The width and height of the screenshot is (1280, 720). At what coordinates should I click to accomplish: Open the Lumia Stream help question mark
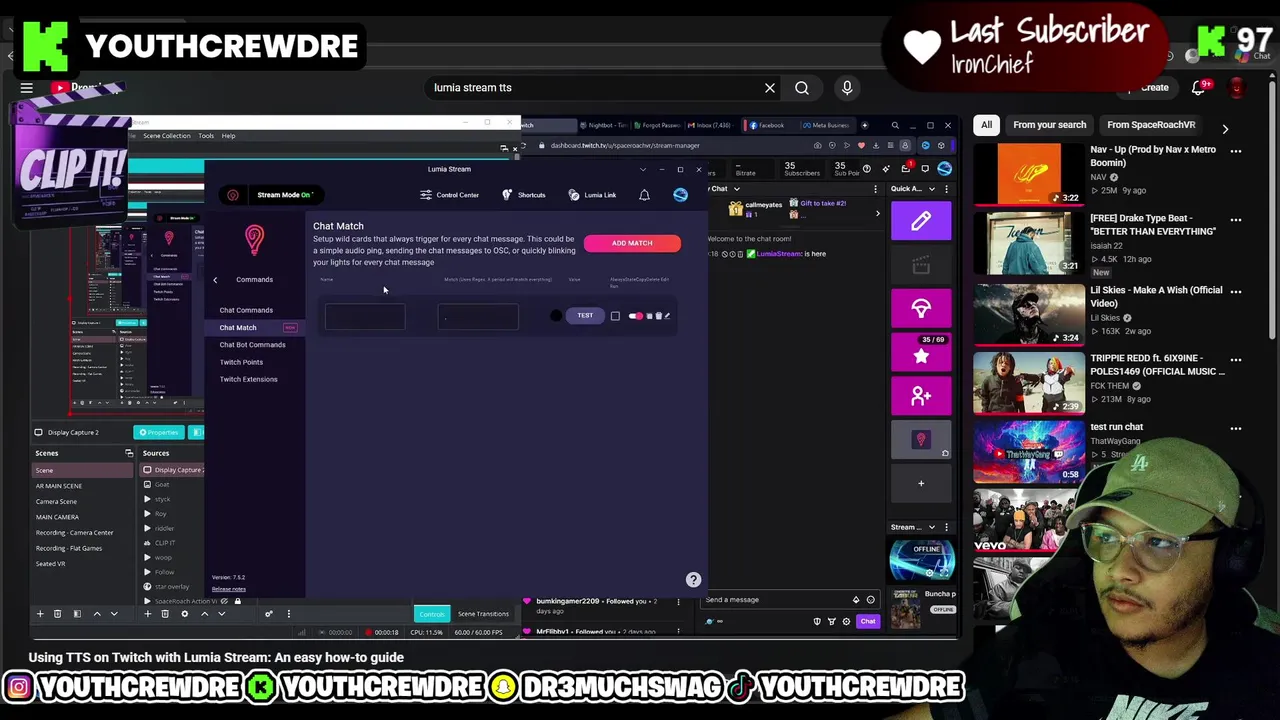(x=693, y=580)
